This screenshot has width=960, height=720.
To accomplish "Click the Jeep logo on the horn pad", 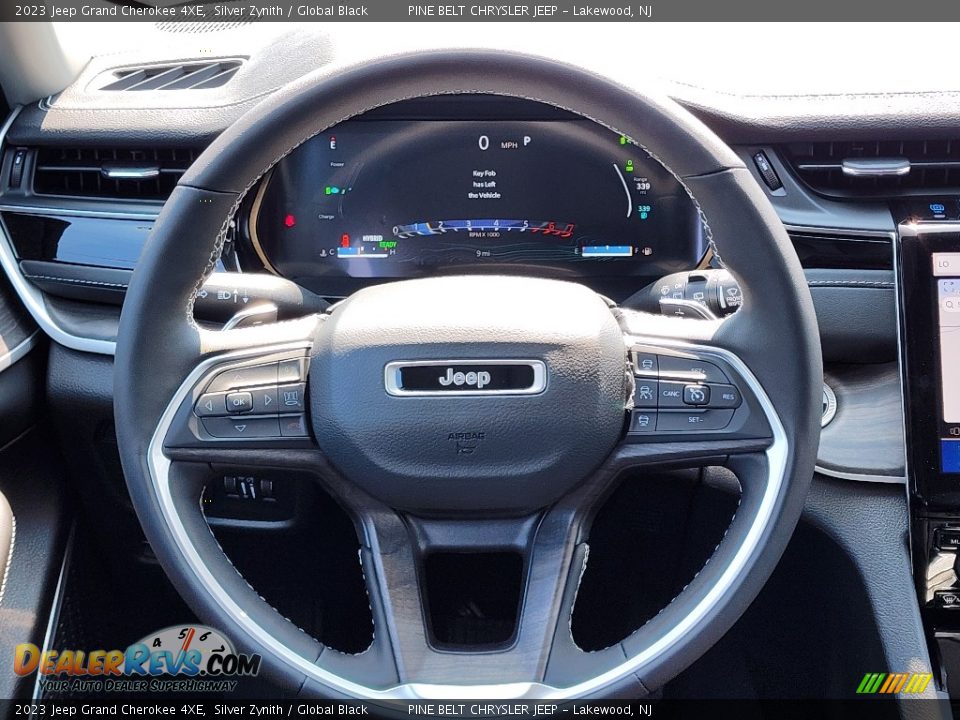I will tap(465, 378).
